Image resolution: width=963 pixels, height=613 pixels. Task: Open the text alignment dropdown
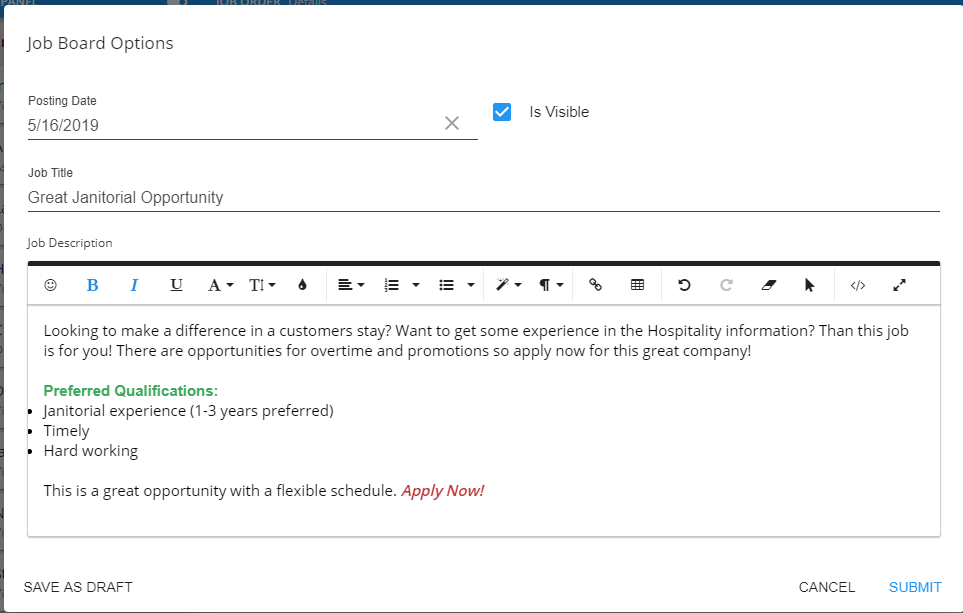(x=351, y=285)
